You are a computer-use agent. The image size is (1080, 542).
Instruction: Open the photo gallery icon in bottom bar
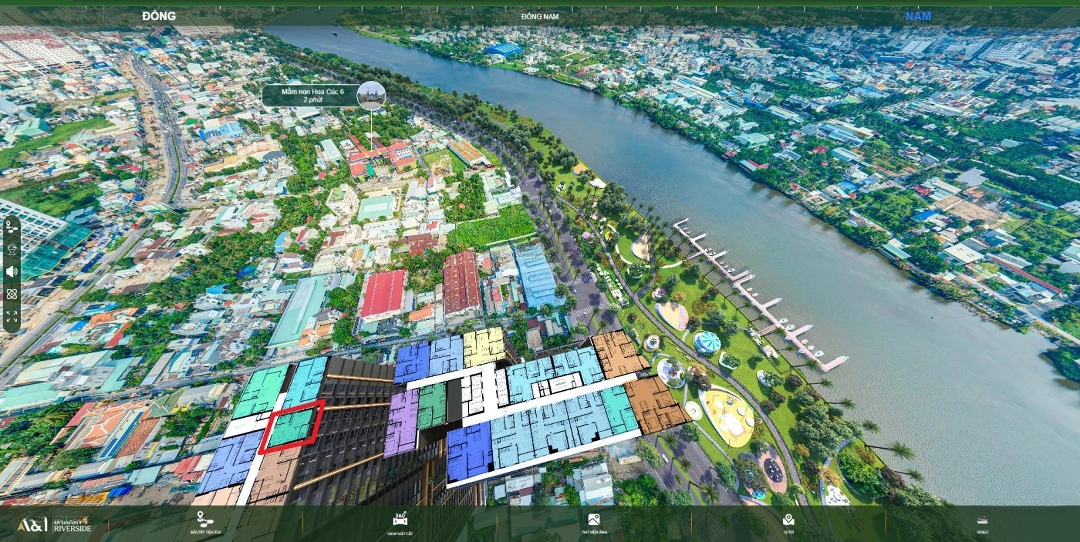[x=594, y=520]
